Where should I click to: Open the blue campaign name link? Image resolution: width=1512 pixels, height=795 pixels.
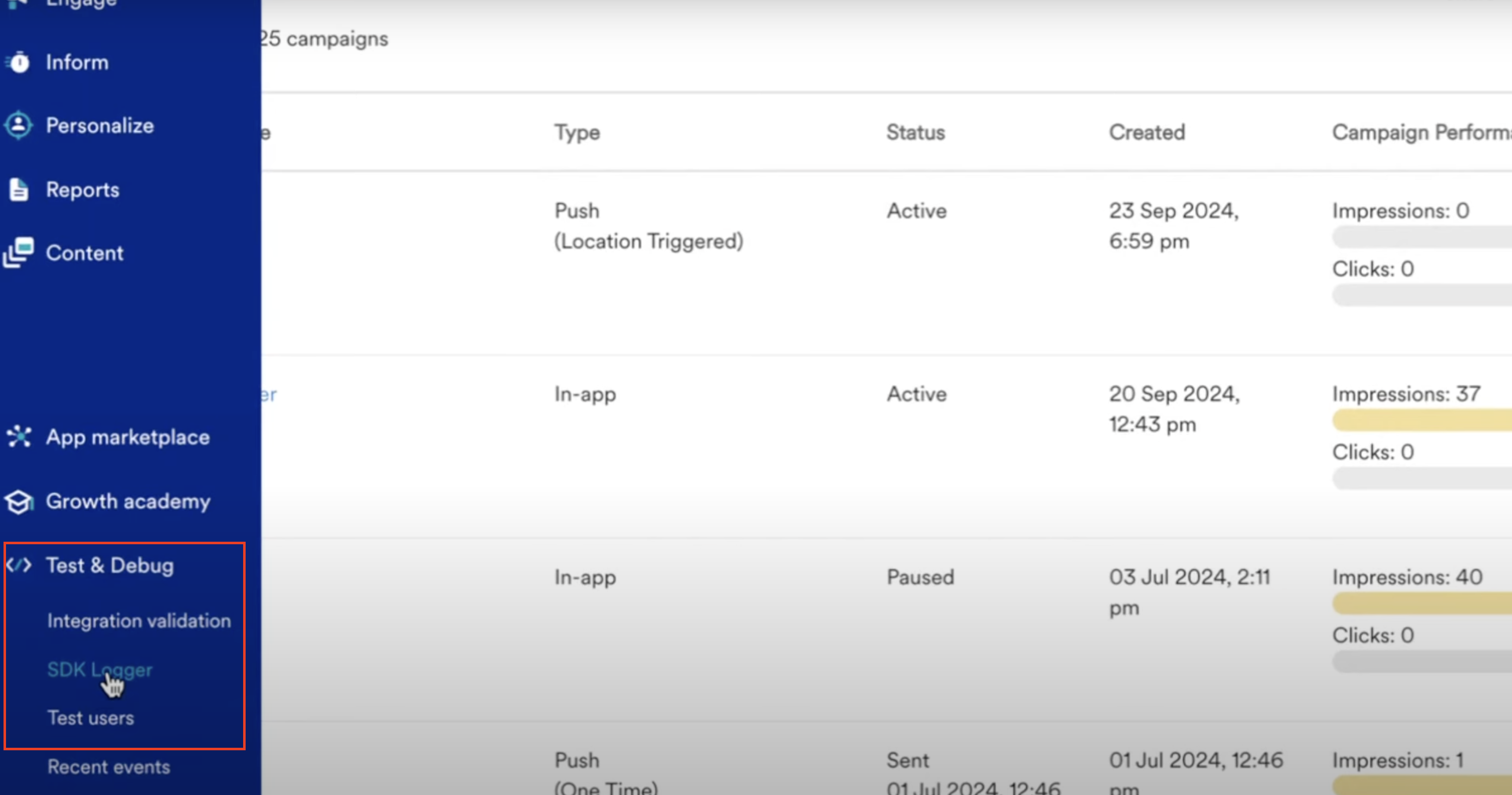268,394
